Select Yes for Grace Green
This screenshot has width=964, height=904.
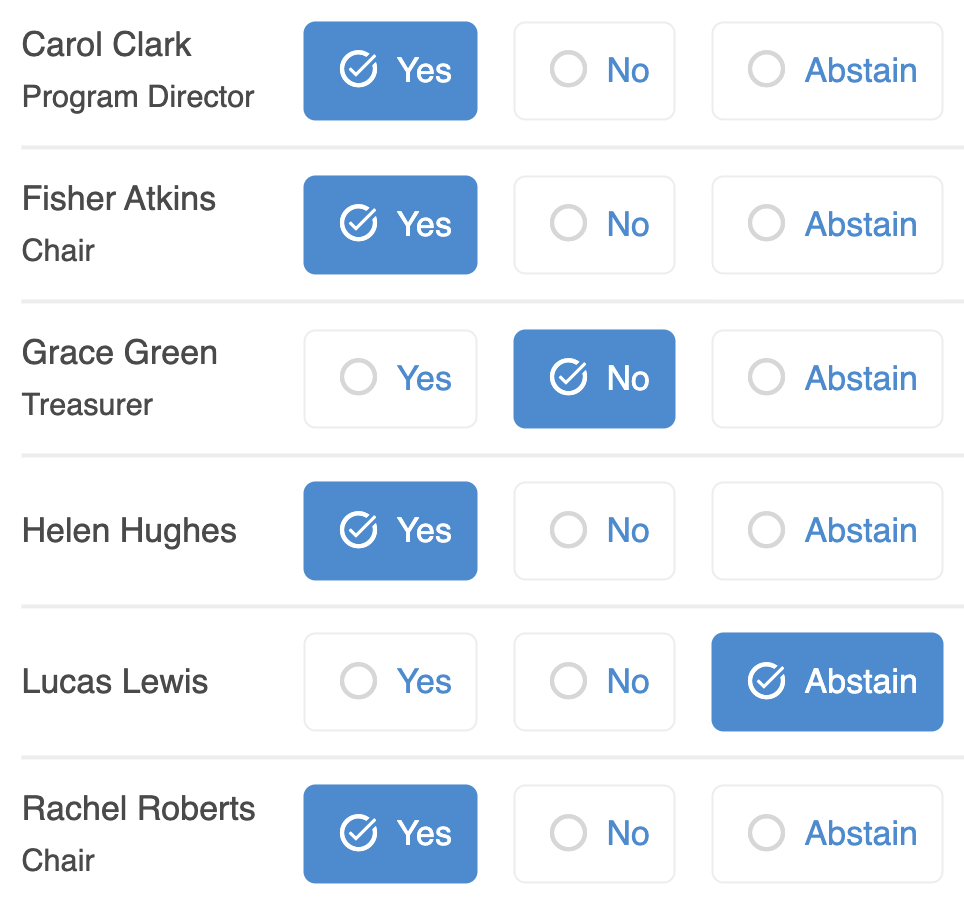(390, 378)
